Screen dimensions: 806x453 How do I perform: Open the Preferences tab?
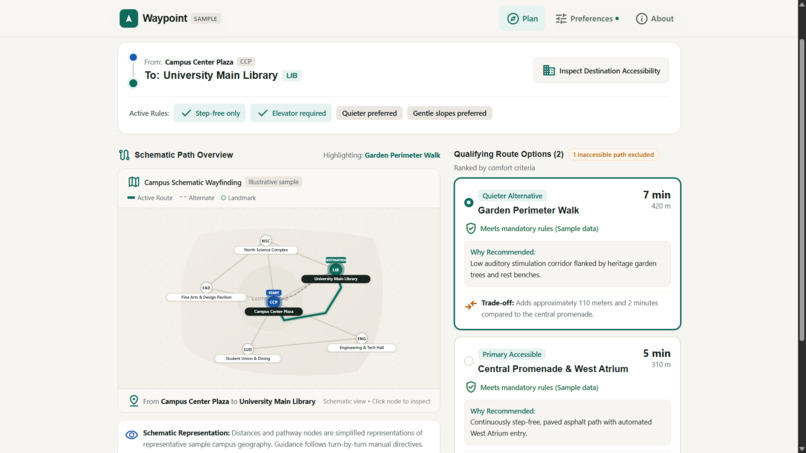[587, 19]
